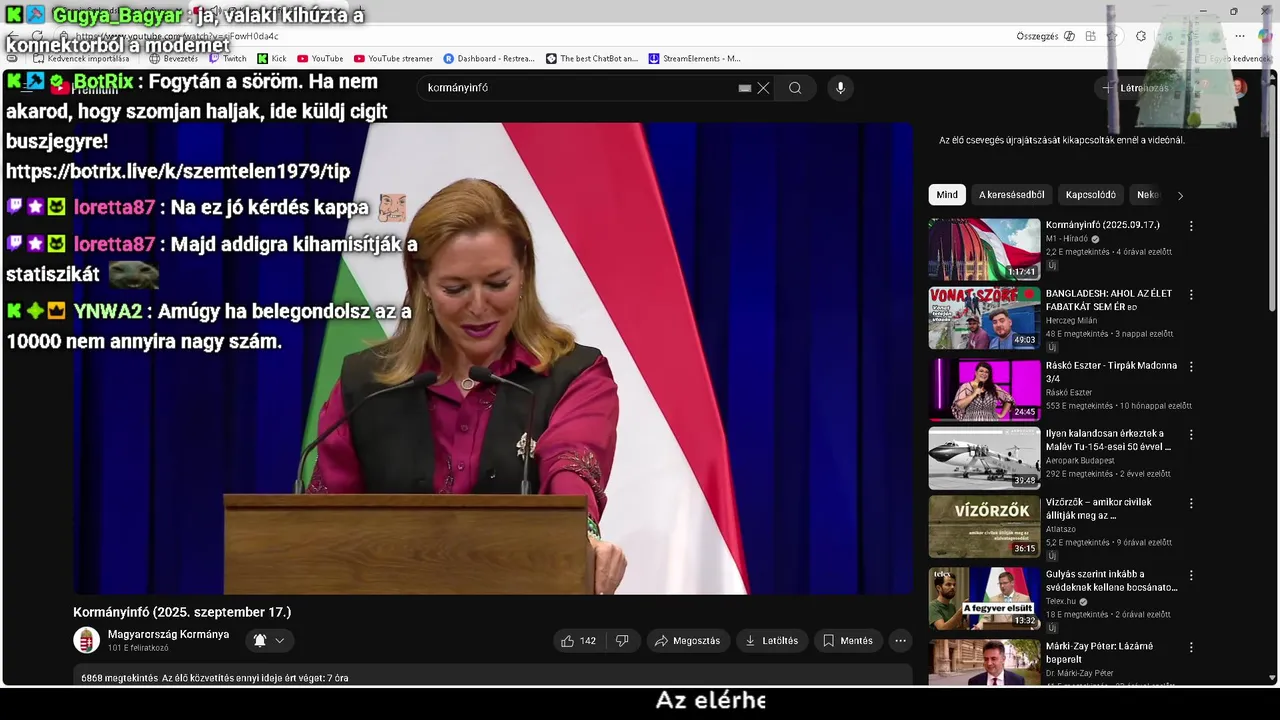Dislike the video with thumbs down

[622, 641]
